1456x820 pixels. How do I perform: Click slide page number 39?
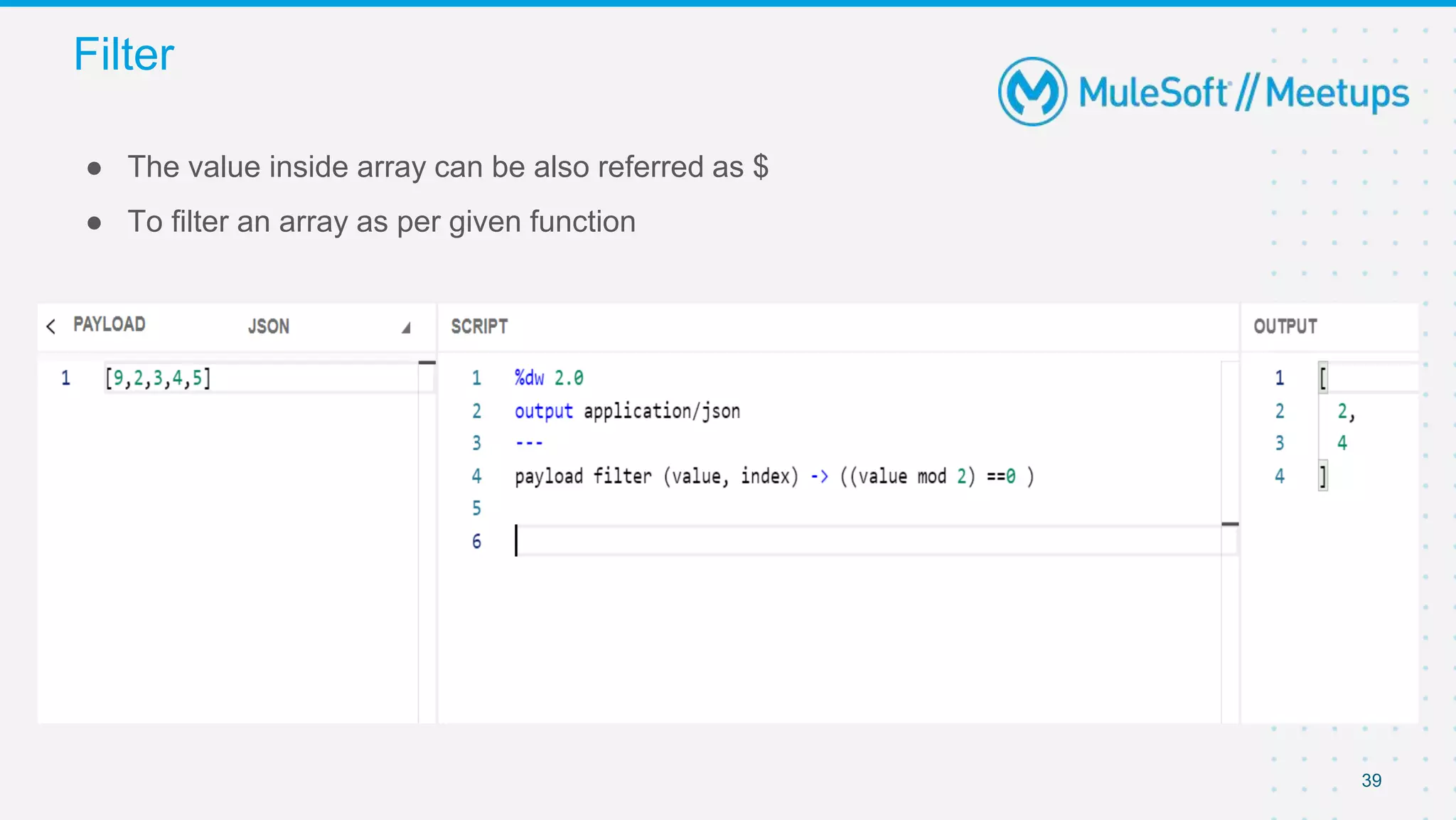[x=1371, y=780]
